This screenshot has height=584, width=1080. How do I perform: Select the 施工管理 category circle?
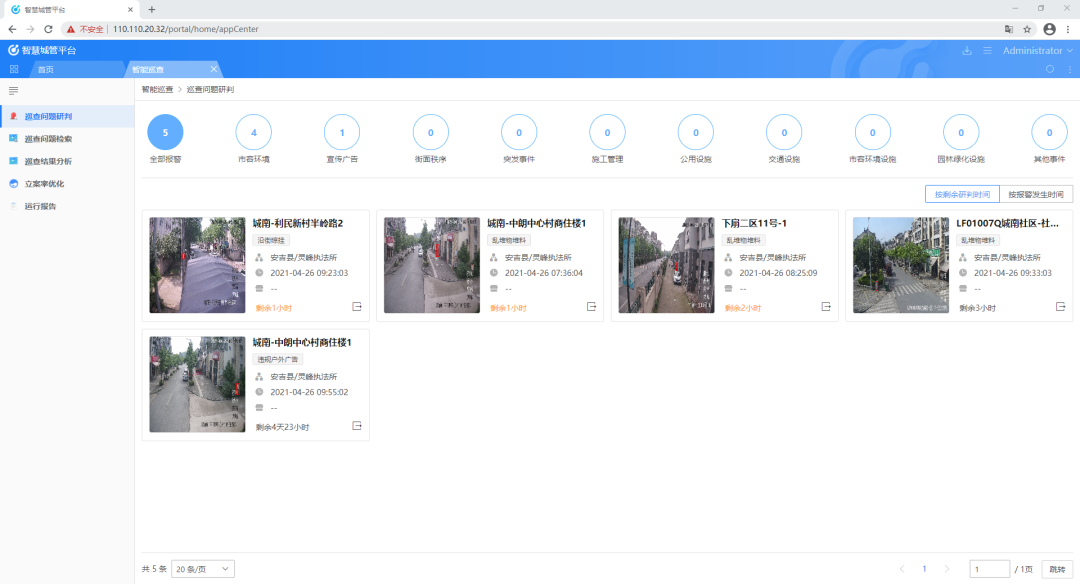[608, 132]
